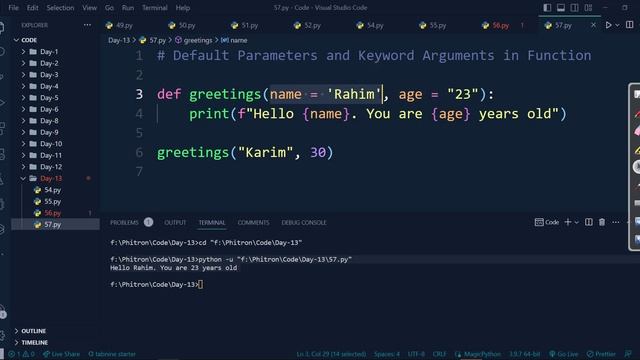Open the View menu

click(89, 8)
